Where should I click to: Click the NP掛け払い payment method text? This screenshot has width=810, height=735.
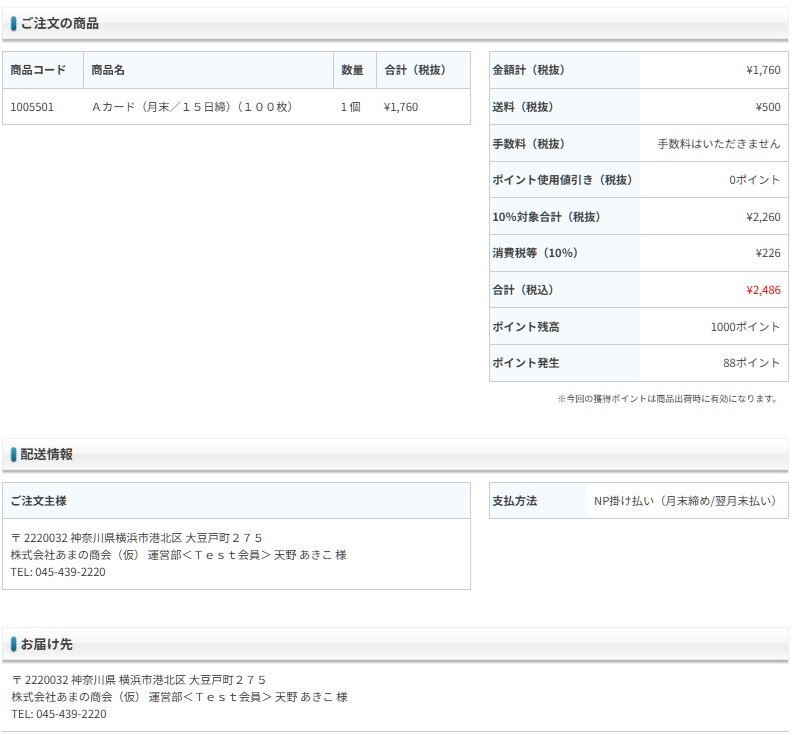click(686, 501)
